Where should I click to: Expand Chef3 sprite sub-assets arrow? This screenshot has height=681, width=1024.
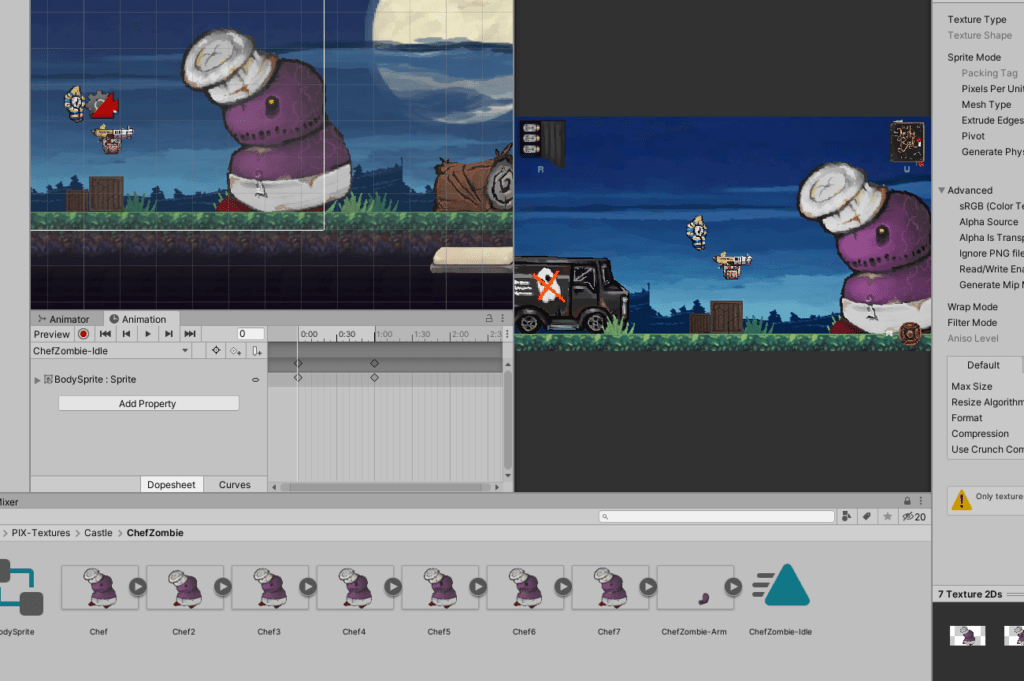click(308, 586)
